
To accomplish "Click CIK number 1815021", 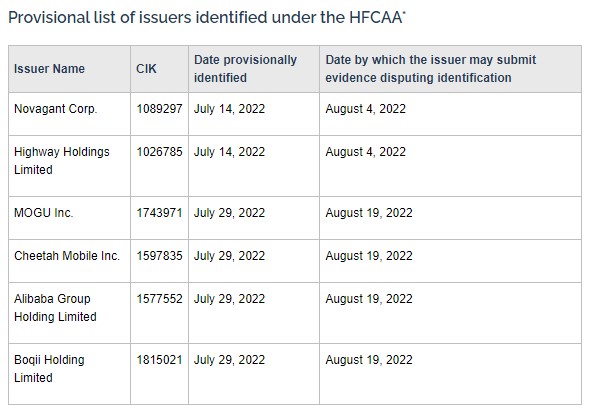I will click(x=159, y=360).
